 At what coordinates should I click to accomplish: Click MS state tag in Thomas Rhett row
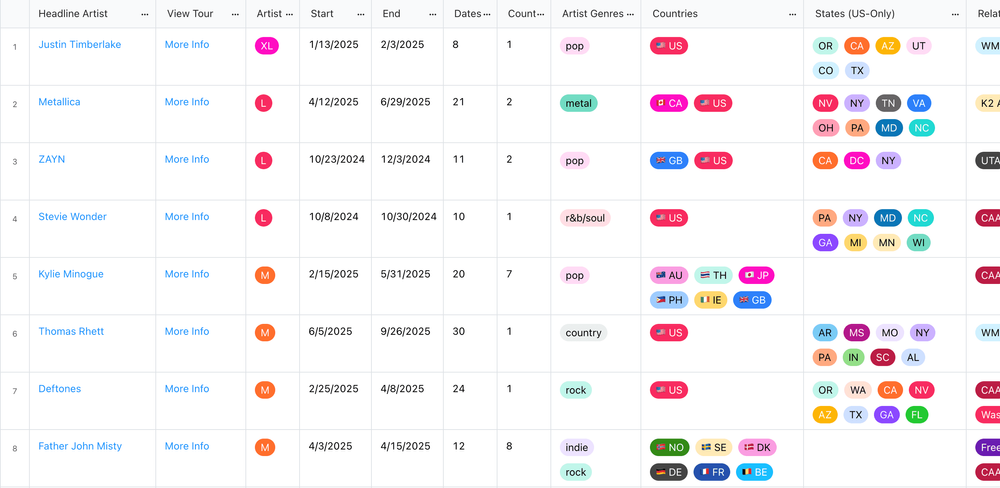[857, 333]
